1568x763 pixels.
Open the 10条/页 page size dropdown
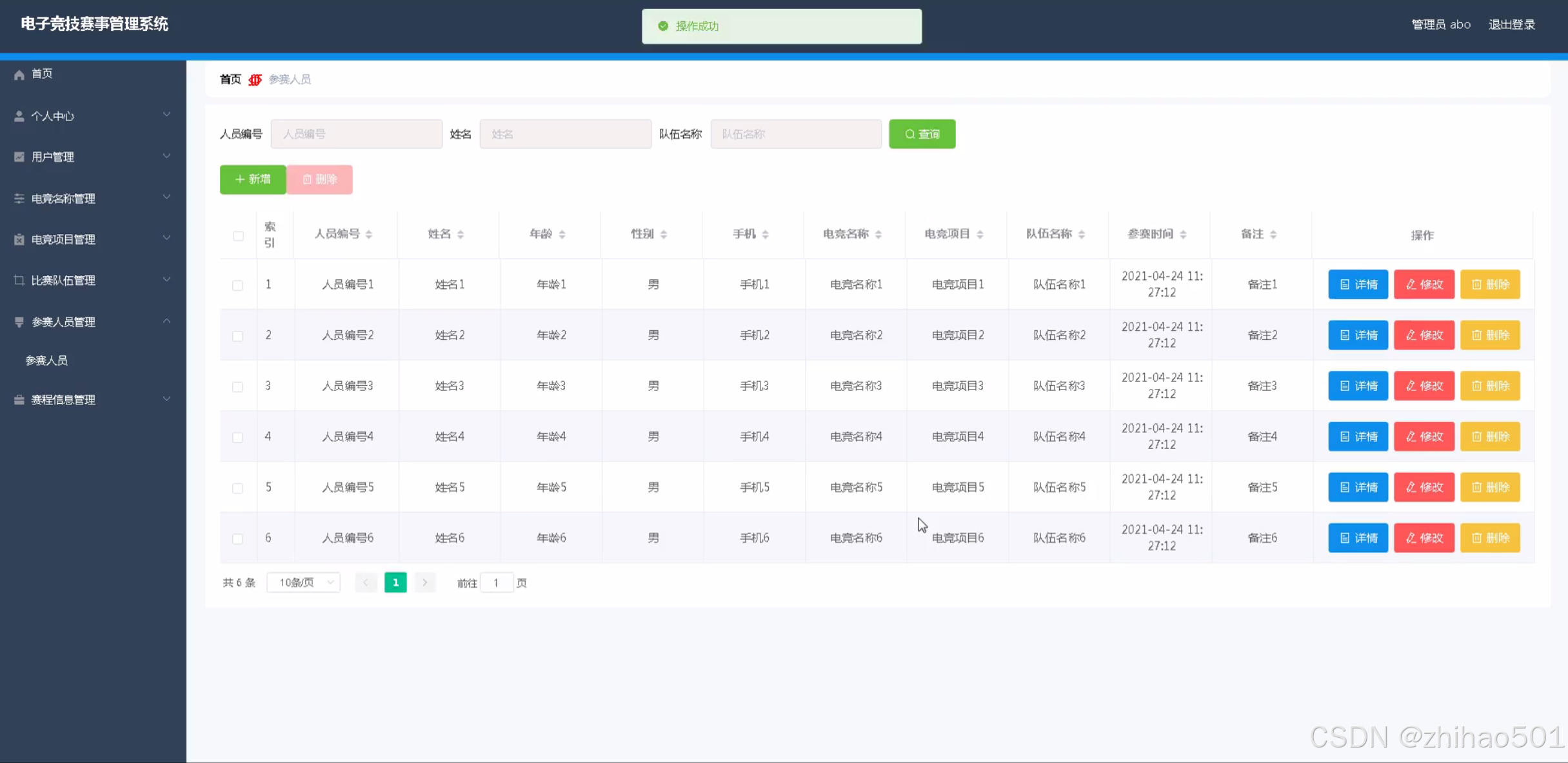[303, 582]
